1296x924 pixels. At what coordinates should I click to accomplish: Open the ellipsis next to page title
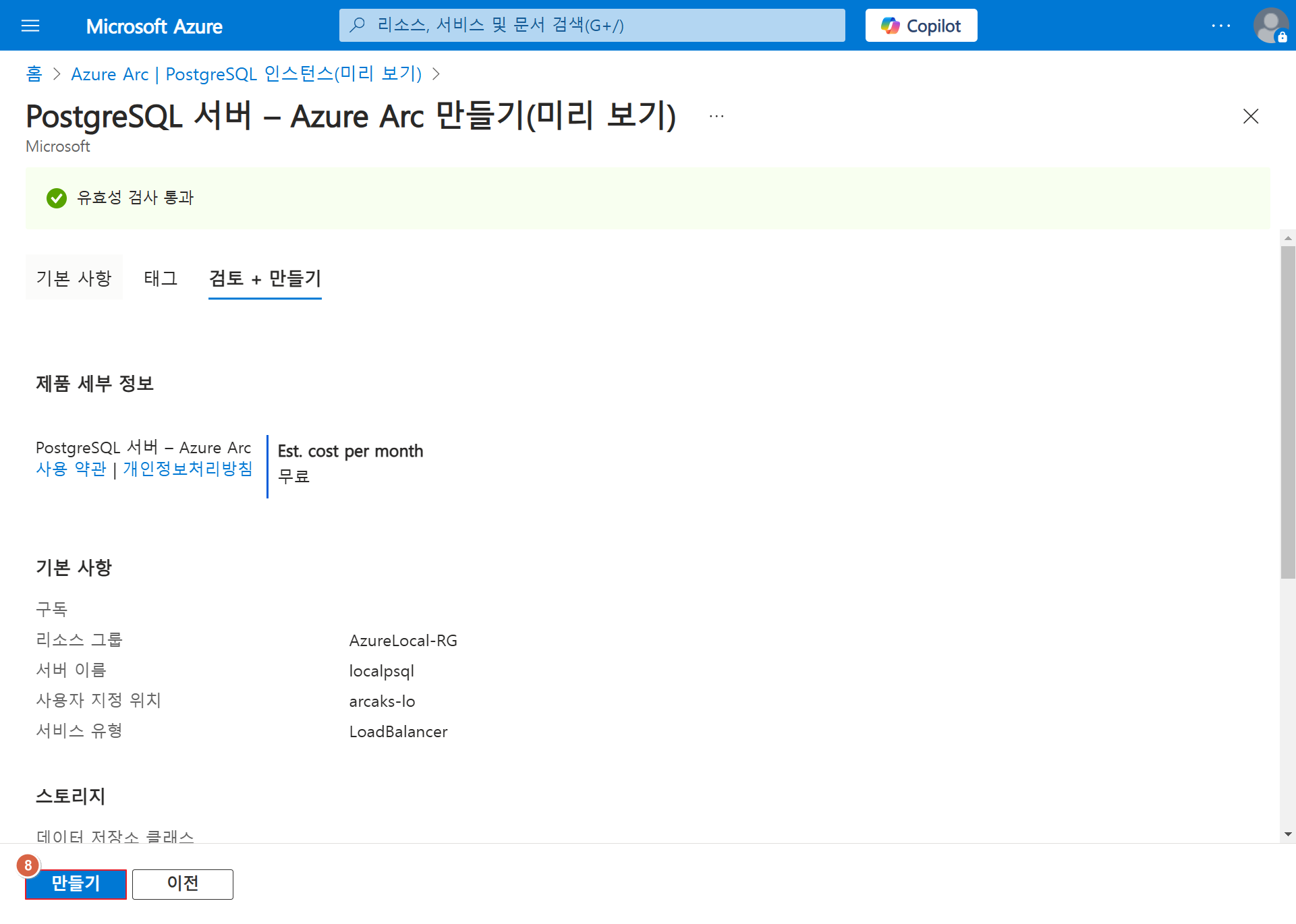[716, 116]
